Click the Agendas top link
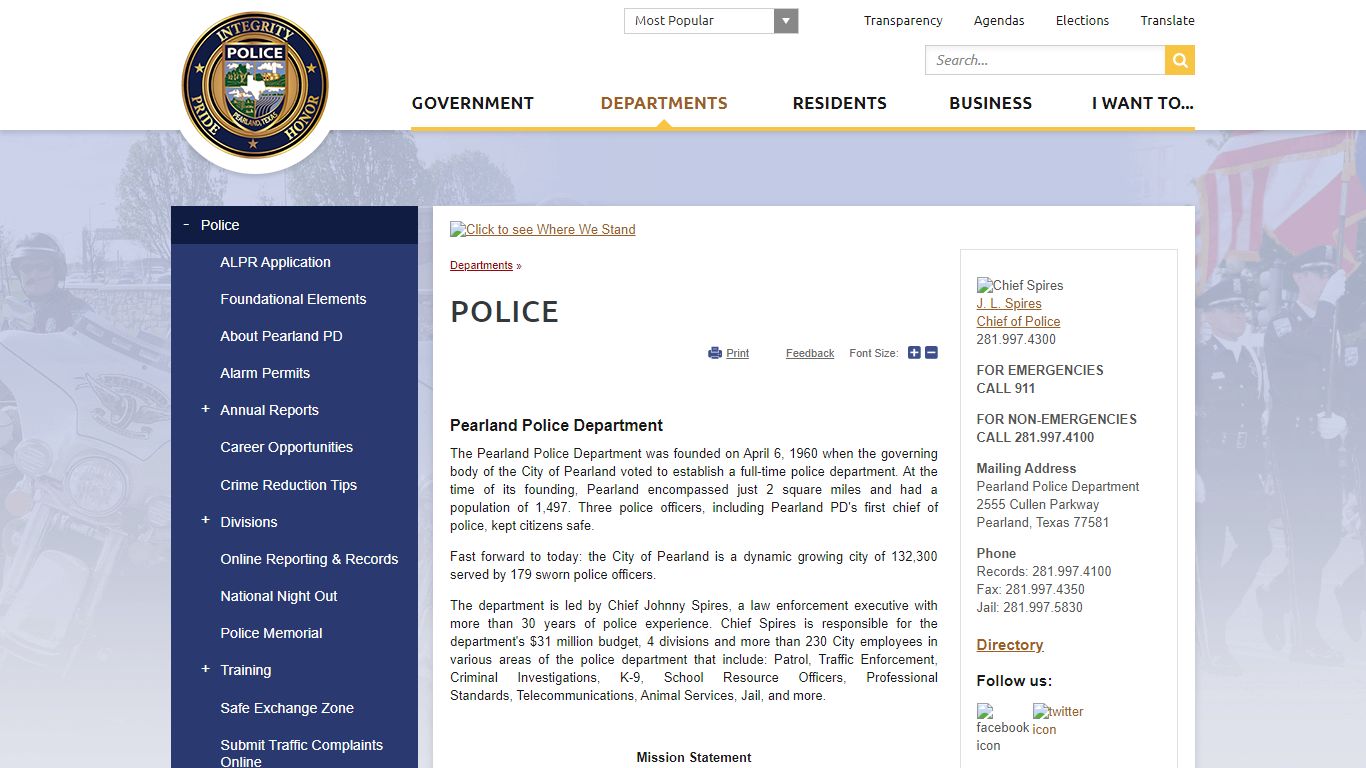The width and height of the screenshot is (1366, 768). (999, 20)
